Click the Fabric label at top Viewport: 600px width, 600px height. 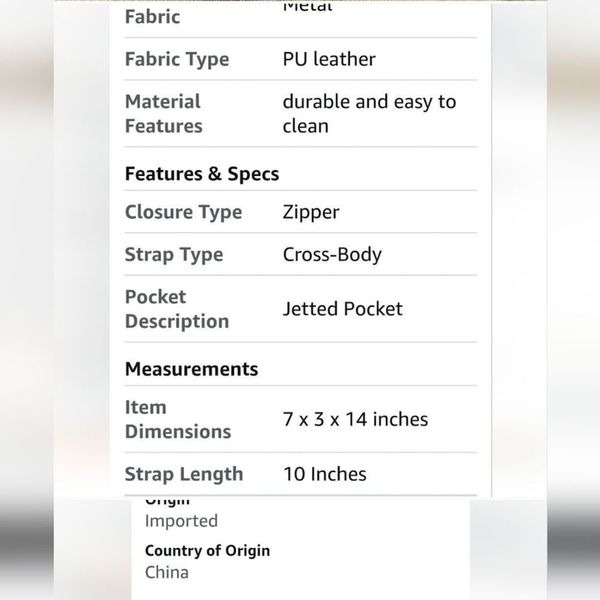(x=152, y=17)
